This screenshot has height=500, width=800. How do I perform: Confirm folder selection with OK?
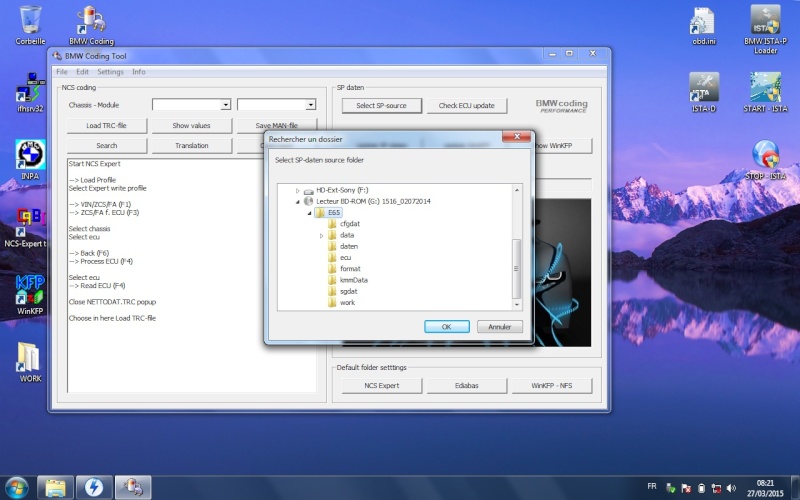(x=446, y=327)
